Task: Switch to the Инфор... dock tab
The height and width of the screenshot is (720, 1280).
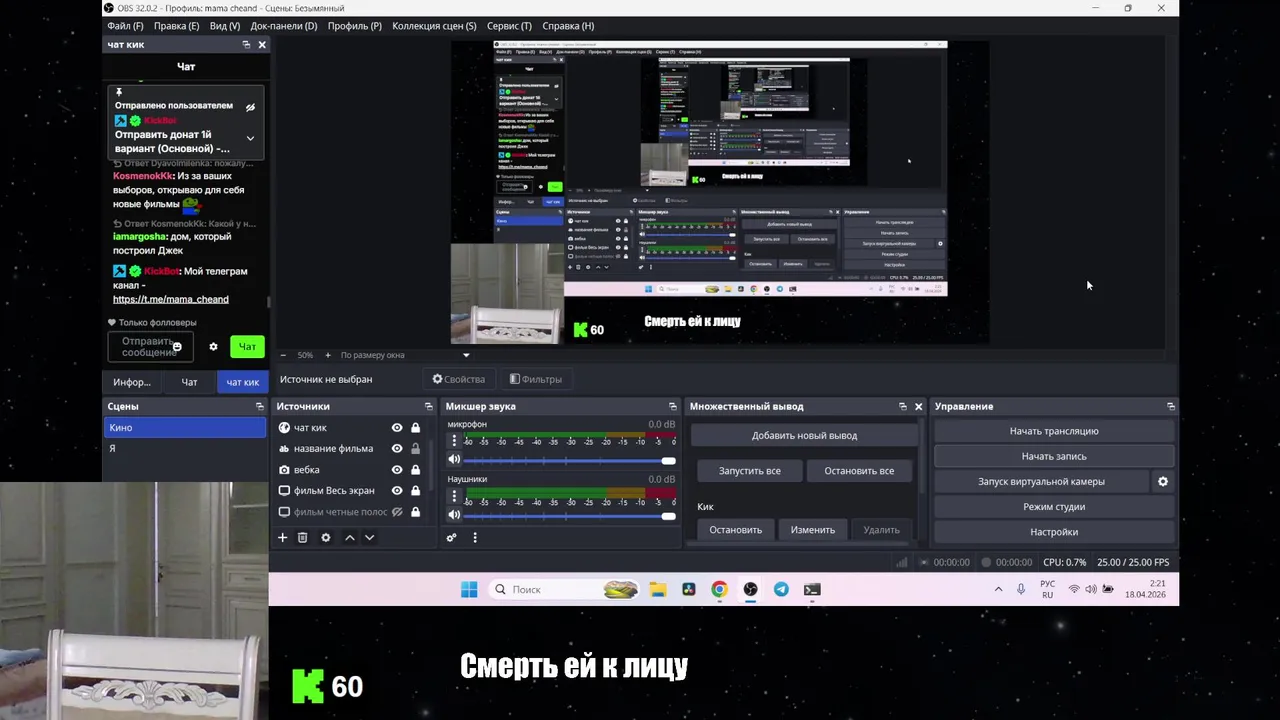Action: point(132,382)
